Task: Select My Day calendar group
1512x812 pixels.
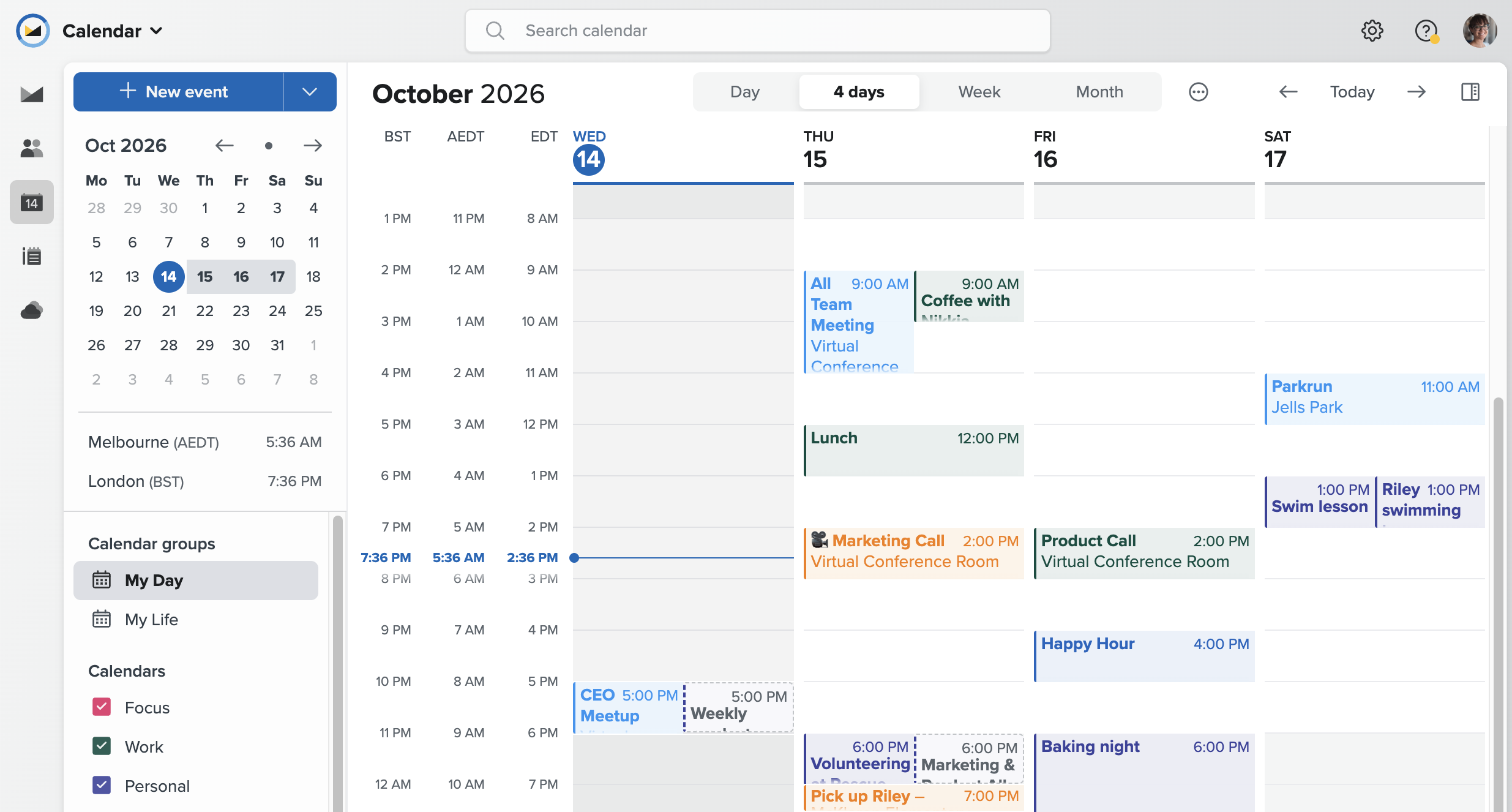Action: (x=196, y=581)
